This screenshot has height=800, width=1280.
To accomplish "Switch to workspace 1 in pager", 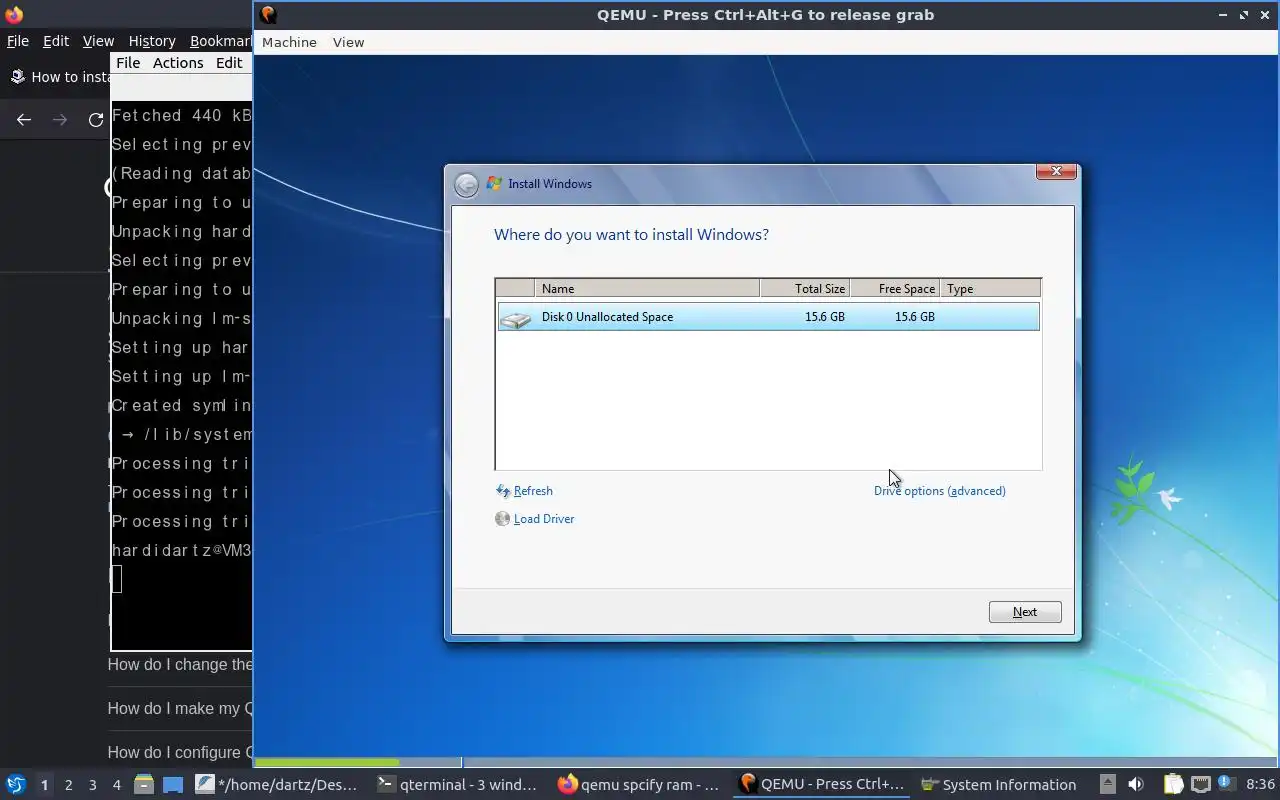I will tap(44, 785).
